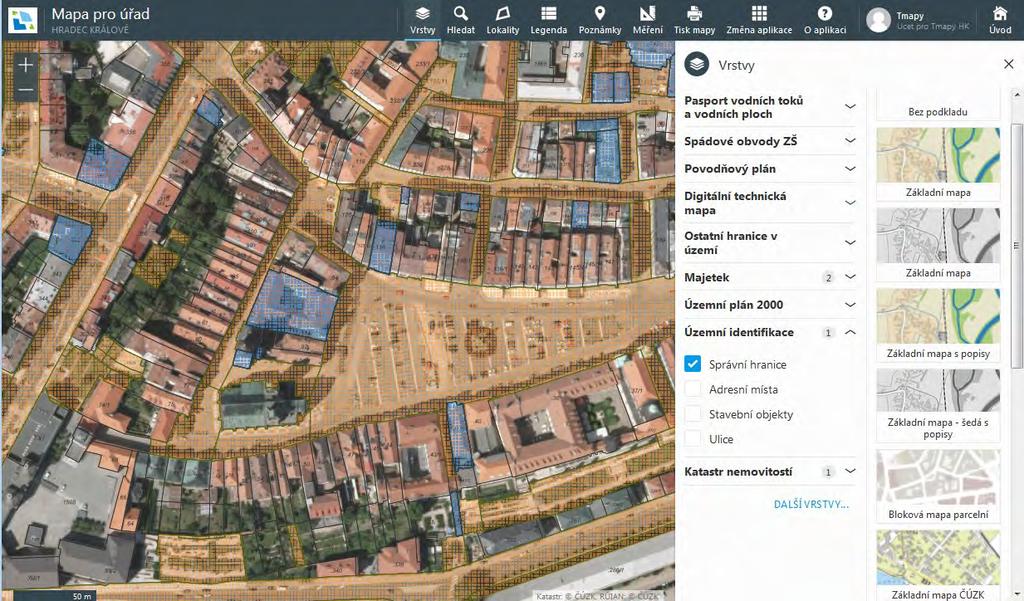This screenshot has width=1024, height=601.
Task: Zoom out on the map
Action: click(25, 89)
